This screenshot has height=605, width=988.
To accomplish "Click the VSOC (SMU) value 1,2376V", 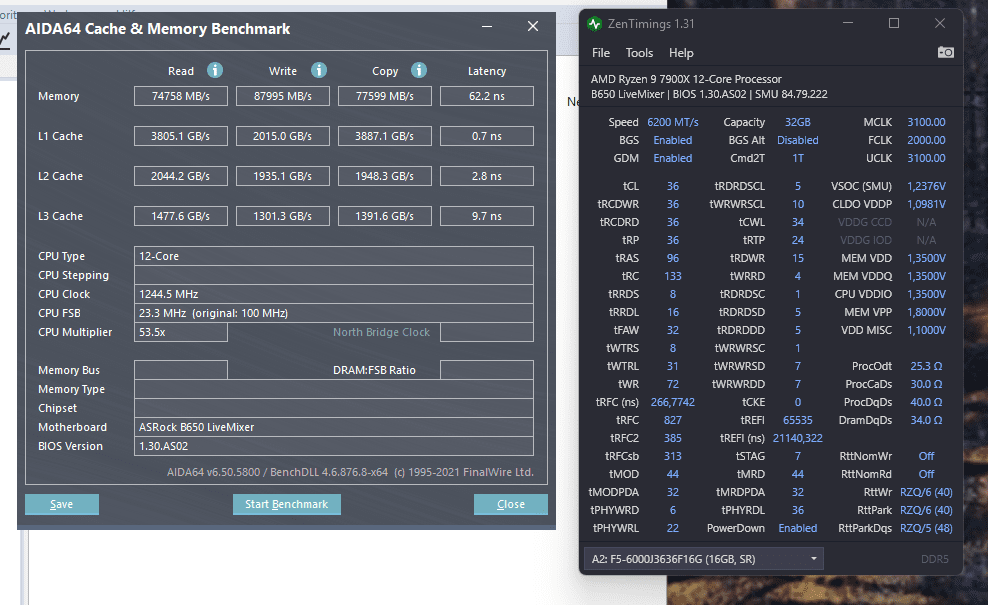I will tap(926, 187).
